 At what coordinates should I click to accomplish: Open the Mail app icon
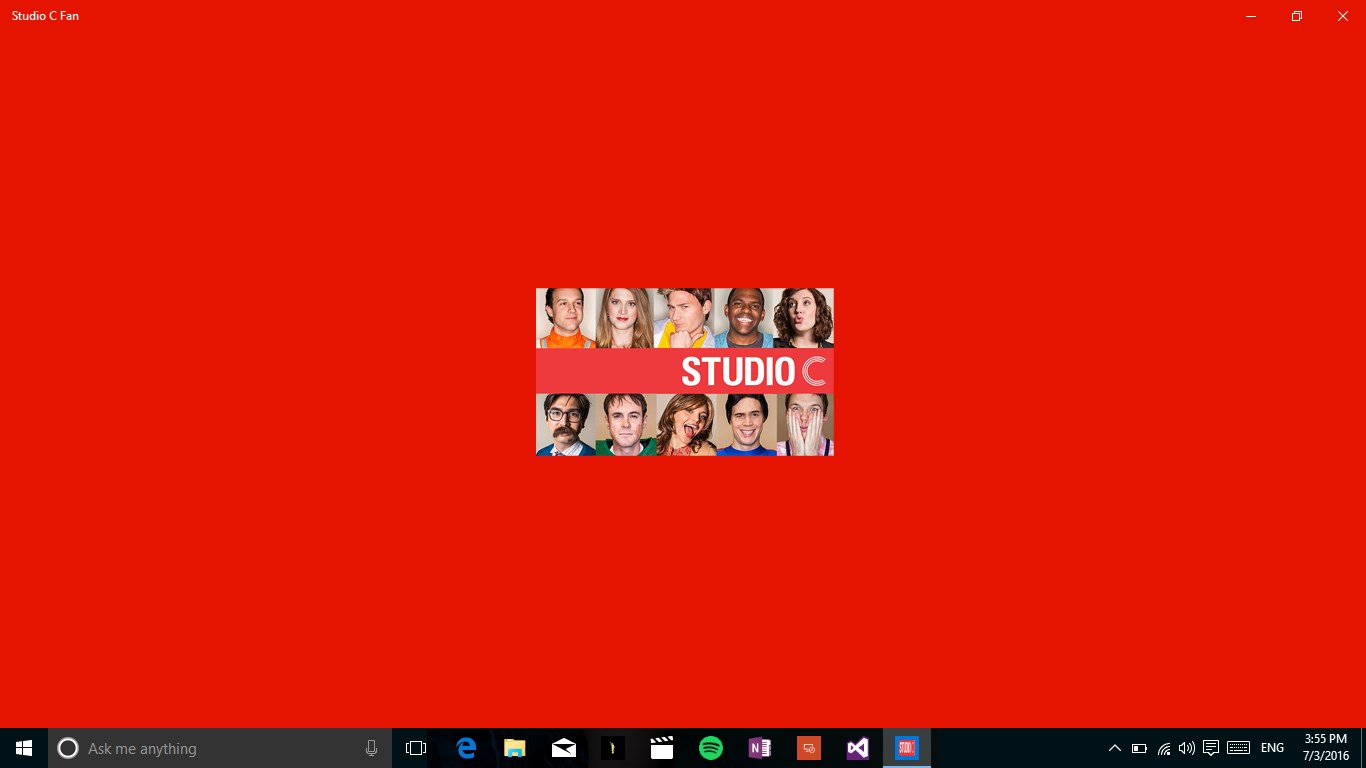click(x=564, y=748)
